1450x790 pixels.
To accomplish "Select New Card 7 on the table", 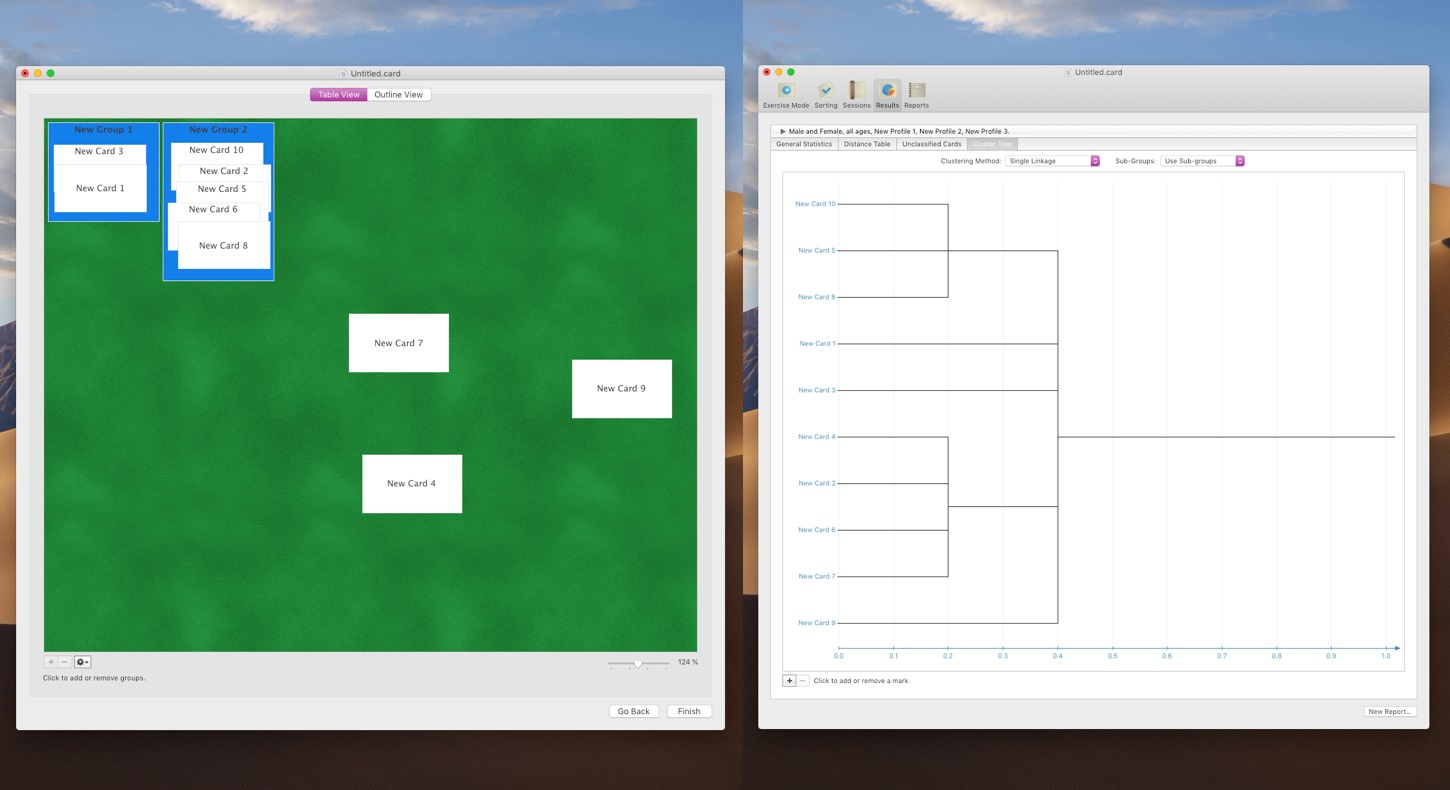I will [x=398, y=343].
